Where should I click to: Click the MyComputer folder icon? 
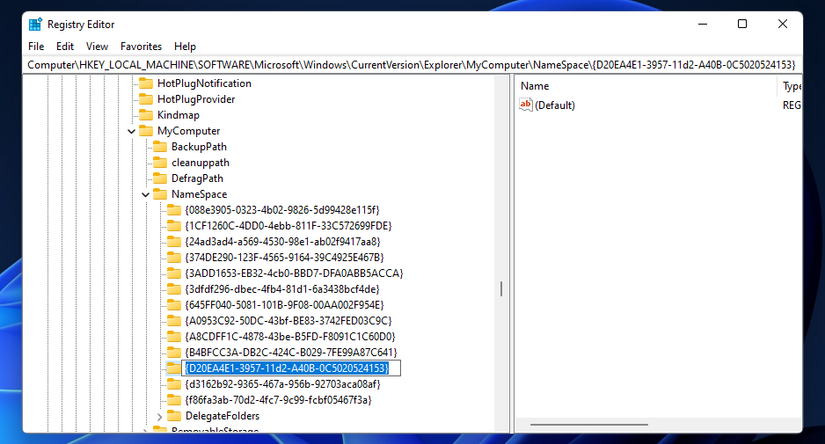pos(146,130)
